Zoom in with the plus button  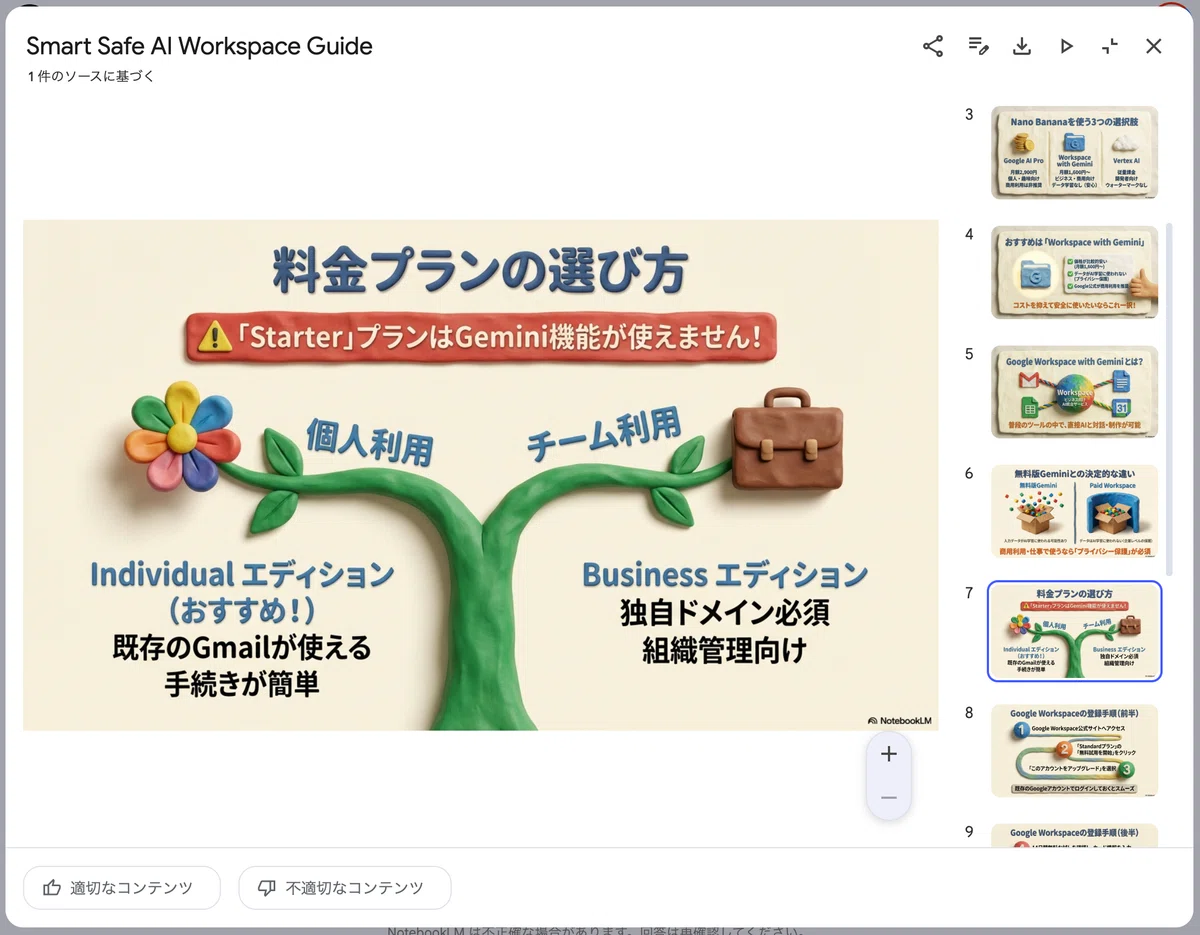click(889, 754)
